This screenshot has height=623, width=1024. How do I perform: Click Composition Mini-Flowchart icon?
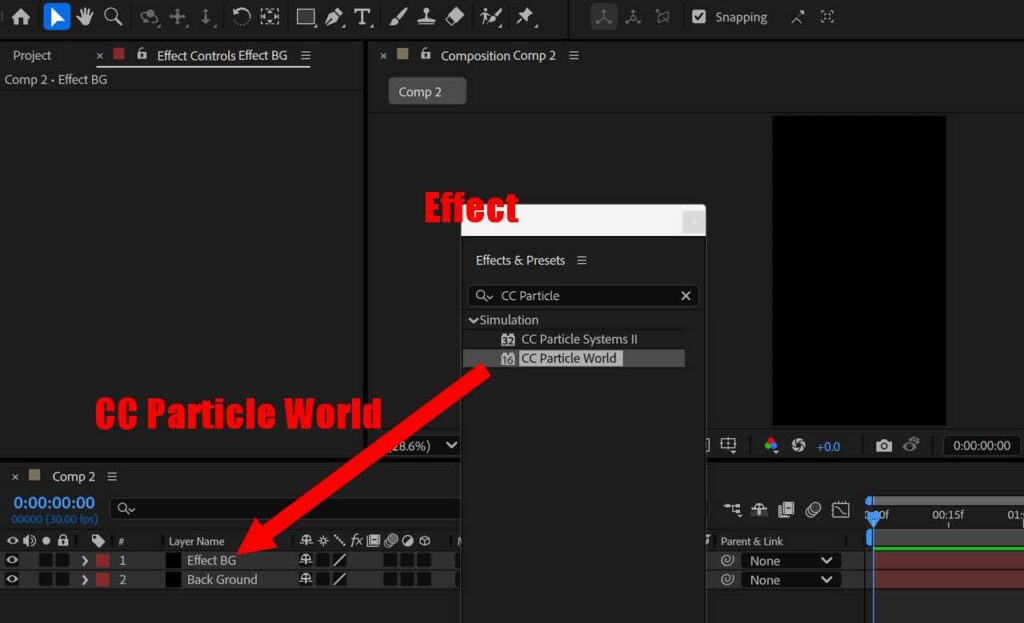(x=731, y=509)
